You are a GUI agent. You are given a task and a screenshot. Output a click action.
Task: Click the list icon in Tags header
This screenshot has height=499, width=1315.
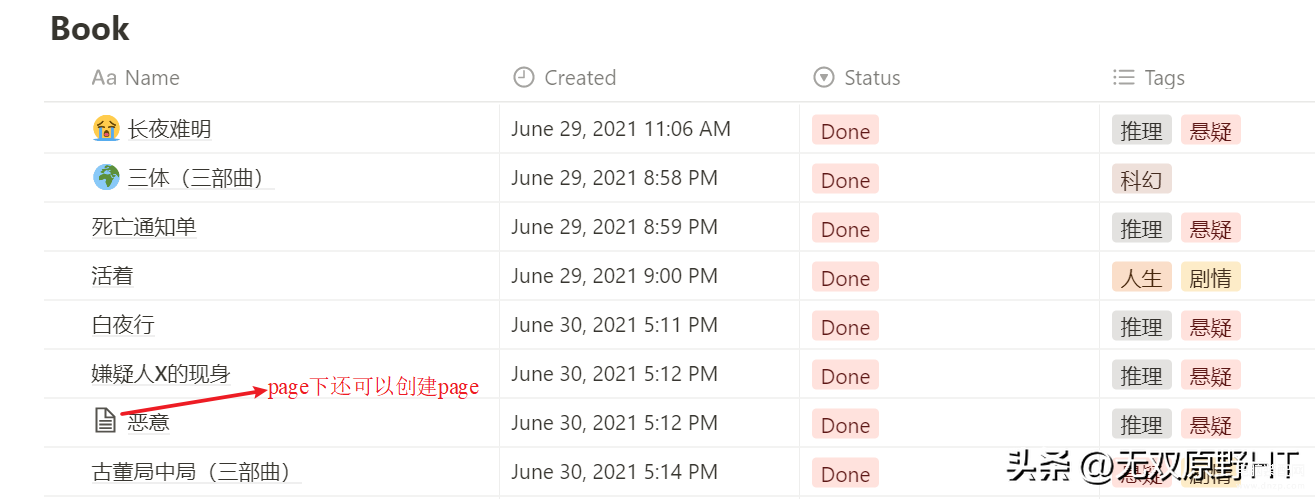pyautogui.click(x=1124, y=78)
